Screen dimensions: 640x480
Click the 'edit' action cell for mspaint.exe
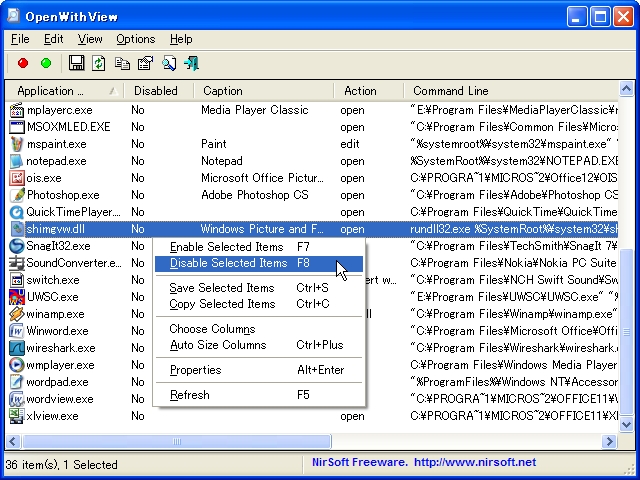[350, 144]
